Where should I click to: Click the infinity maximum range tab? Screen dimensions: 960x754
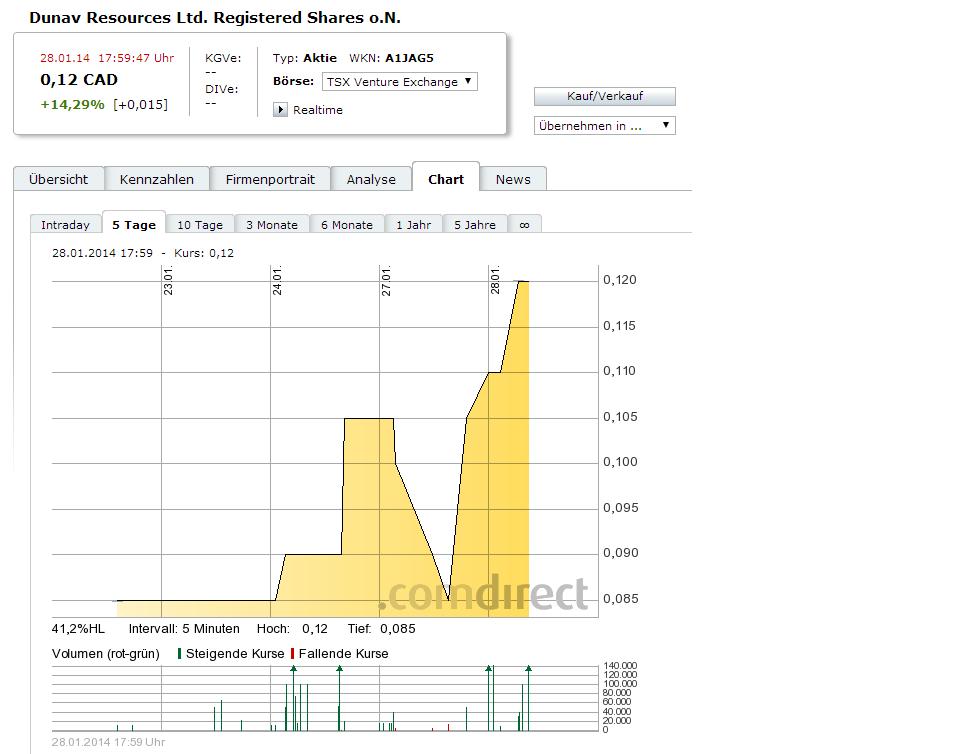click(524, 225)
